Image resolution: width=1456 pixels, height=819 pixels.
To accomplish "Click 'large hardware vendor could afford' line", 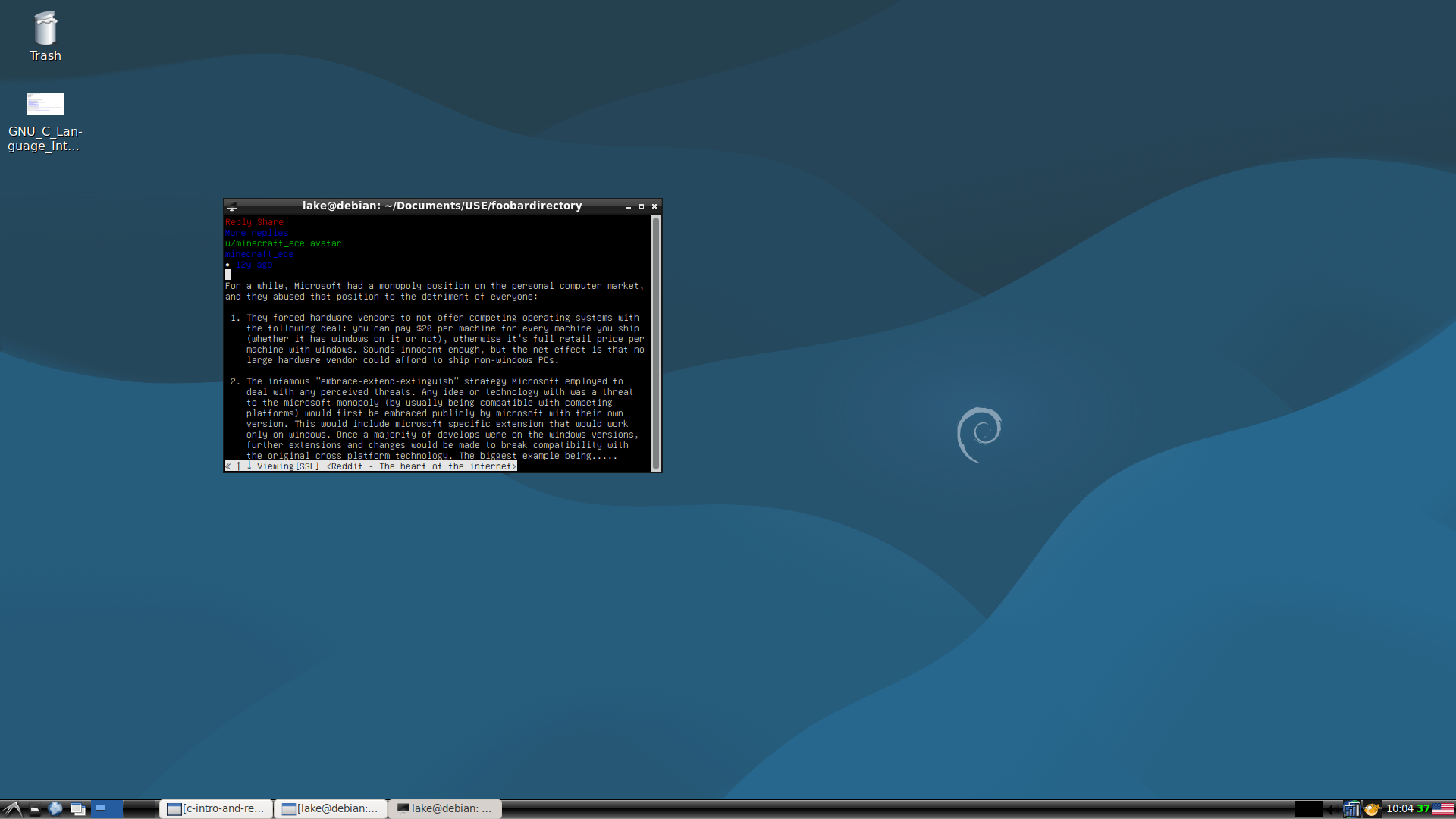I will pos(403,360).
